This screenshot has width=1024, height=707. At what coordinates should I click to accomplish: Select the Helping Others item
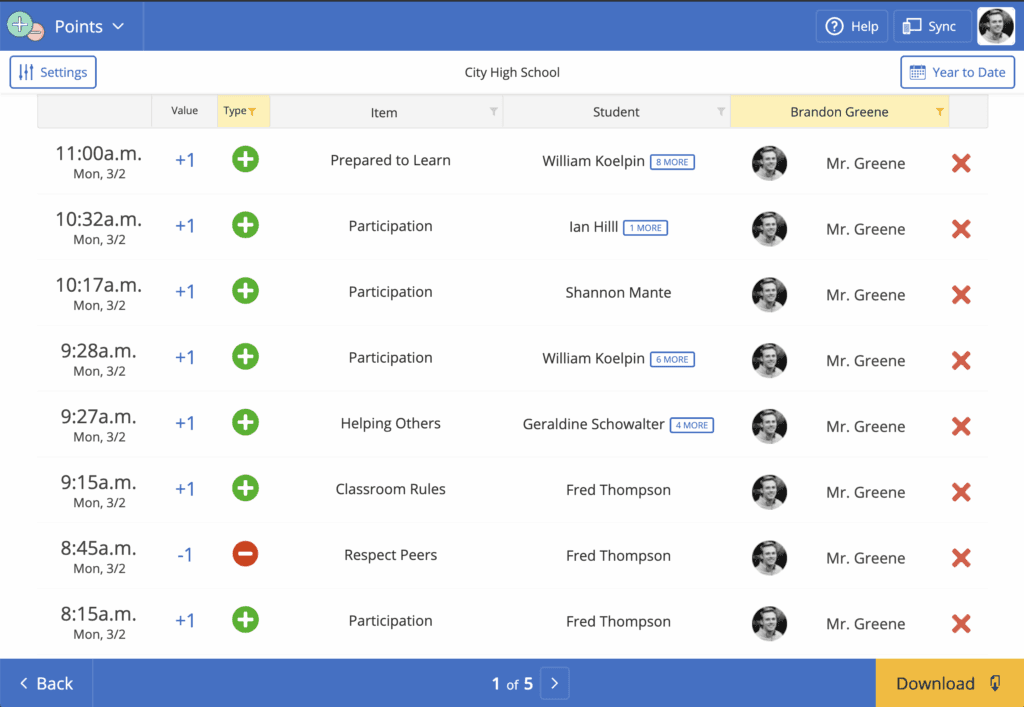click(x=391, y=424)
